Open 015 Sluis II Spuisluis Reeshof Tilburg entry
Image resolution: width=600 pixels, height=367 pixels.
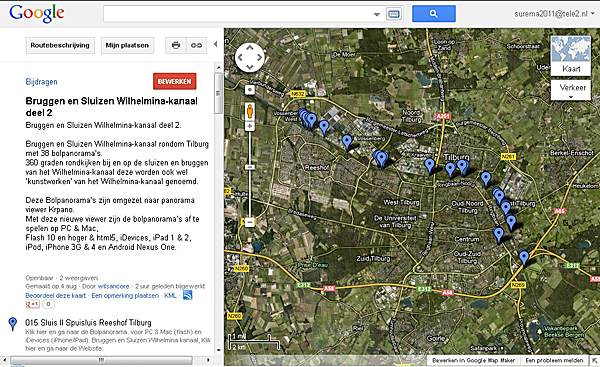point(88,323)
